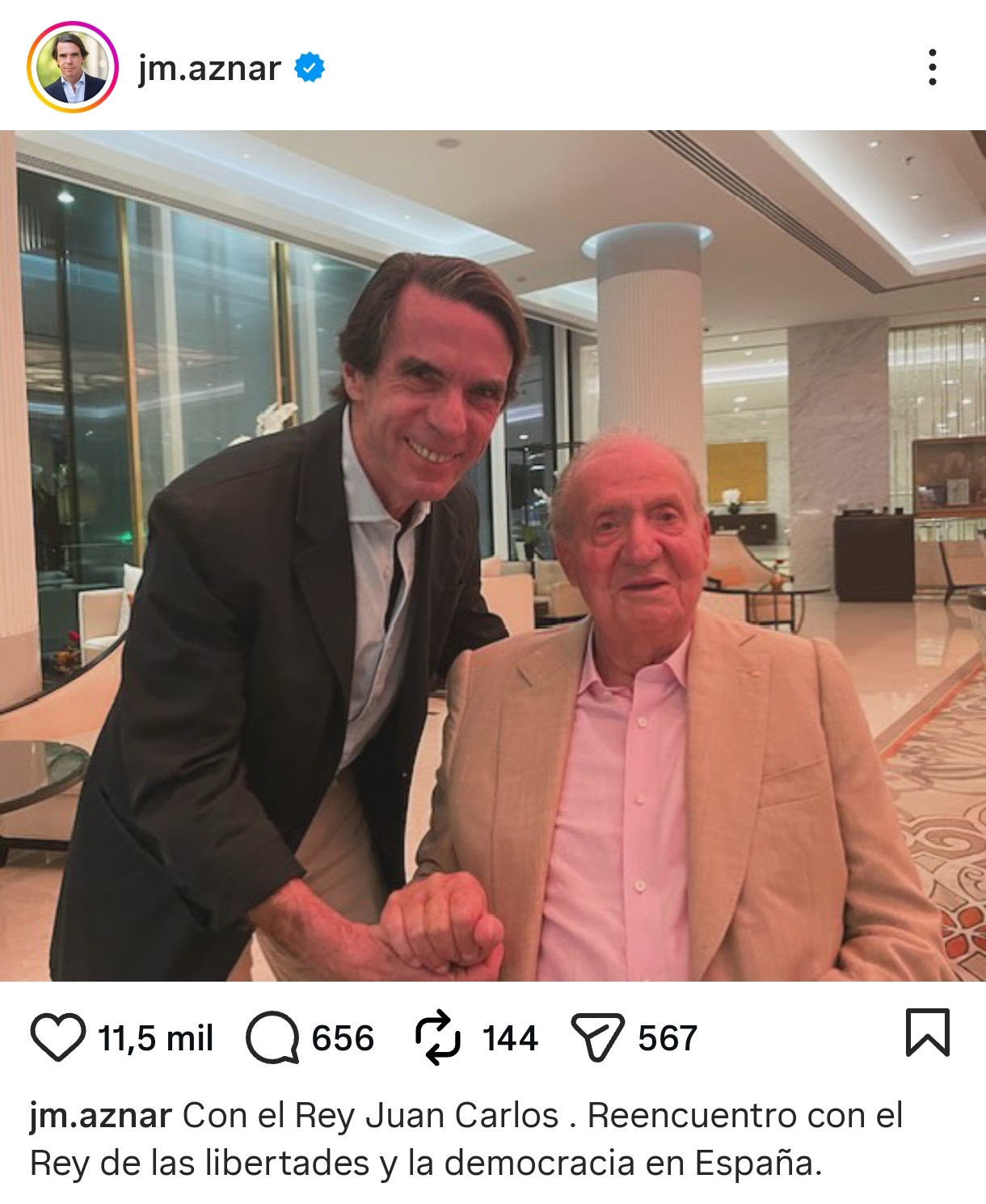Open the three-dot more options menu
Image resolution: width=986 pixels, height=1204 pixels.
tap(933, 67)
